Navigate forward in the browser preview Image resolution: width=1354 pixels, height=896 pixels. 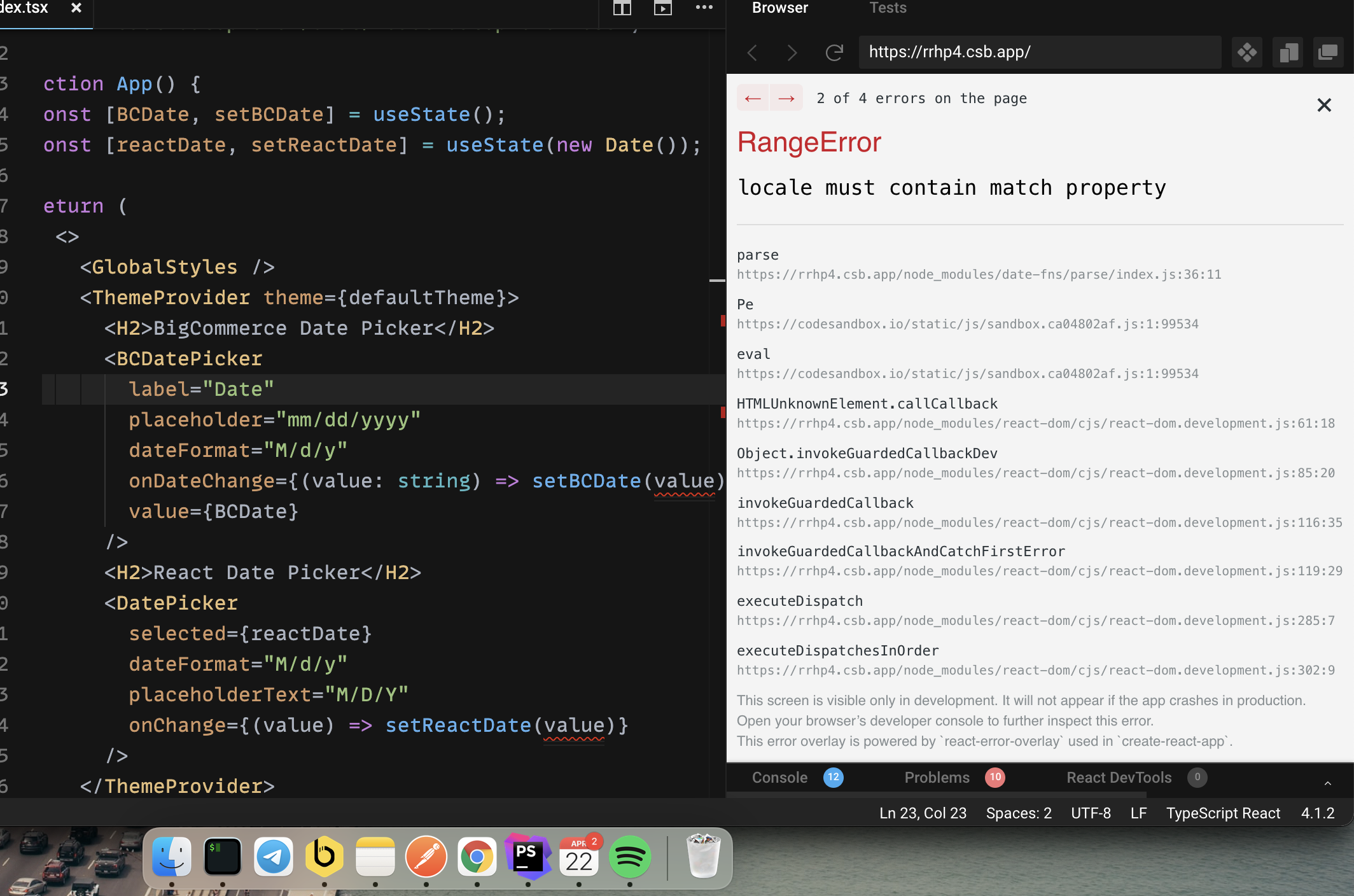[792, 52]
